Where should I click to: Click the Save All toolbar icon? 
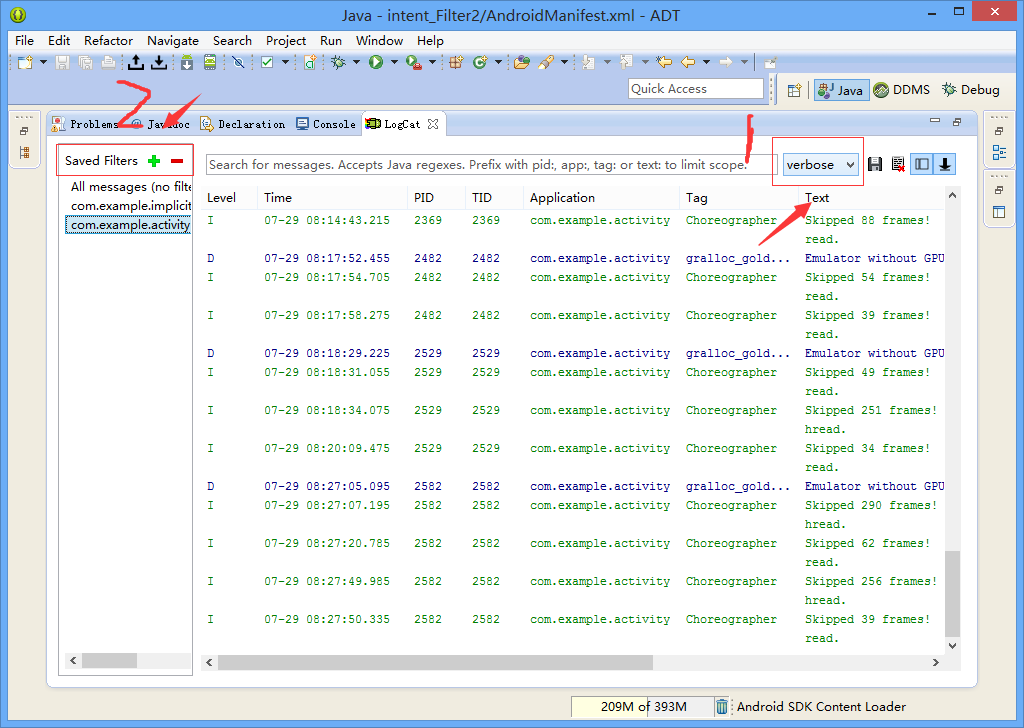click(x=86, y=63)
